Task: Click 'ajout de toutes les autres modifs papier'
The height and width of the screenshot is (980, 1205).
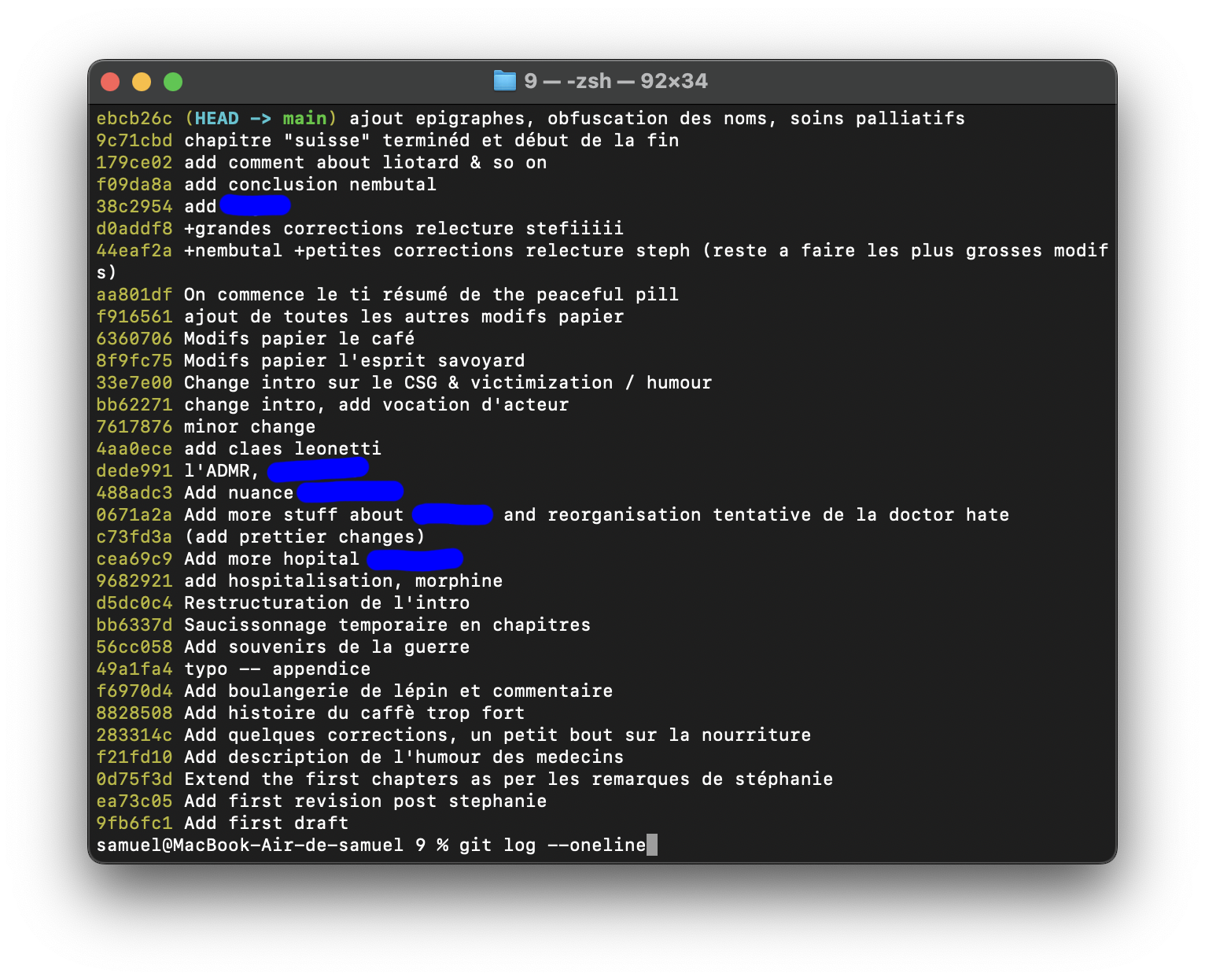Action: [404, 317]
